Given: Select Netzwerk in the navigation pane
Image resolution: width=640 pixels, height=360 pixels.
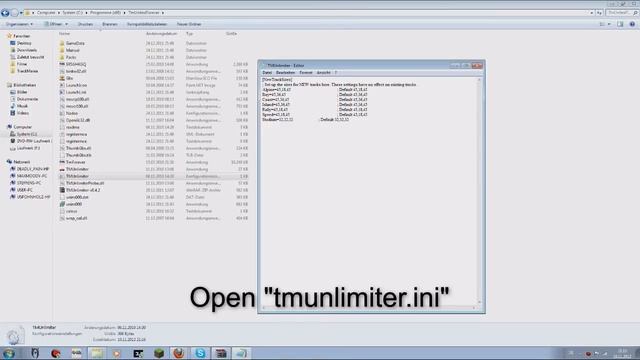Looking at the screenshot, I should (22, 162).
